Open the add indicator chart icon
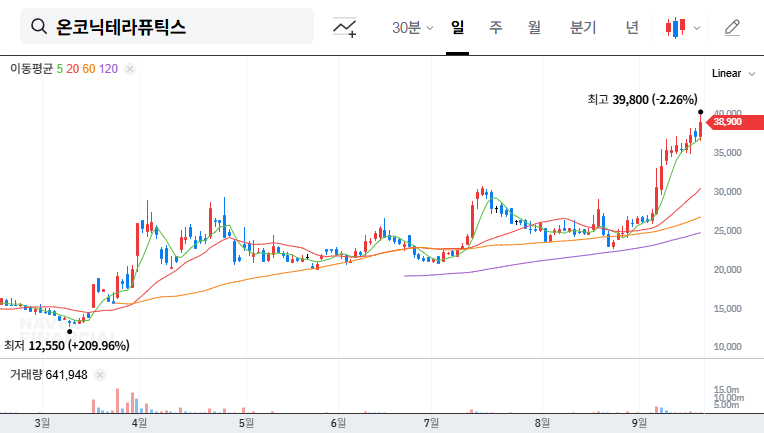Screen dimensions: 764x433 344,27
